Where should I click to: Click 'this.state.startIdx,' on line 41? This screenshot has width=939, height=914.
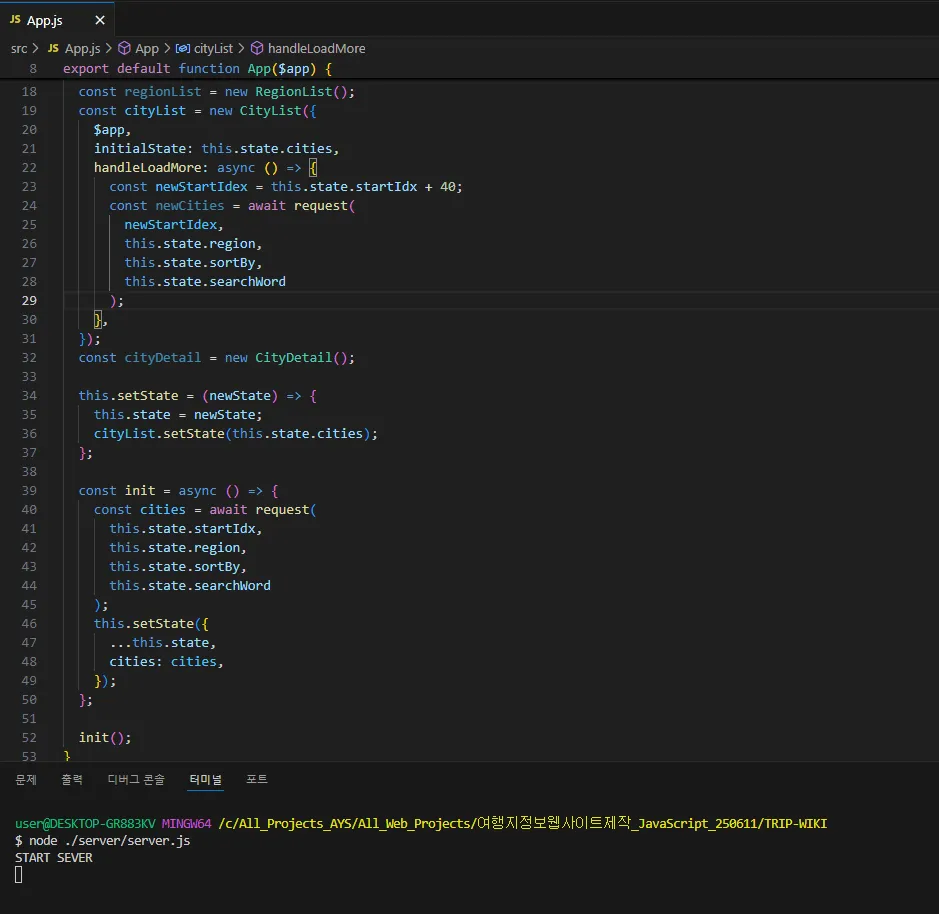click(x=186, y=529)
